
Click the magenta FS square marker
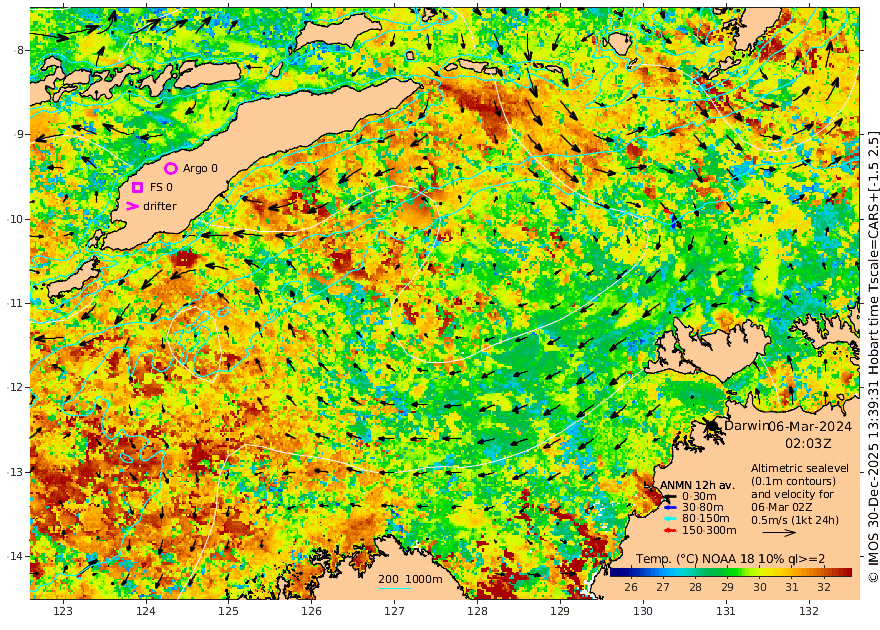click(x=138, y=187)
